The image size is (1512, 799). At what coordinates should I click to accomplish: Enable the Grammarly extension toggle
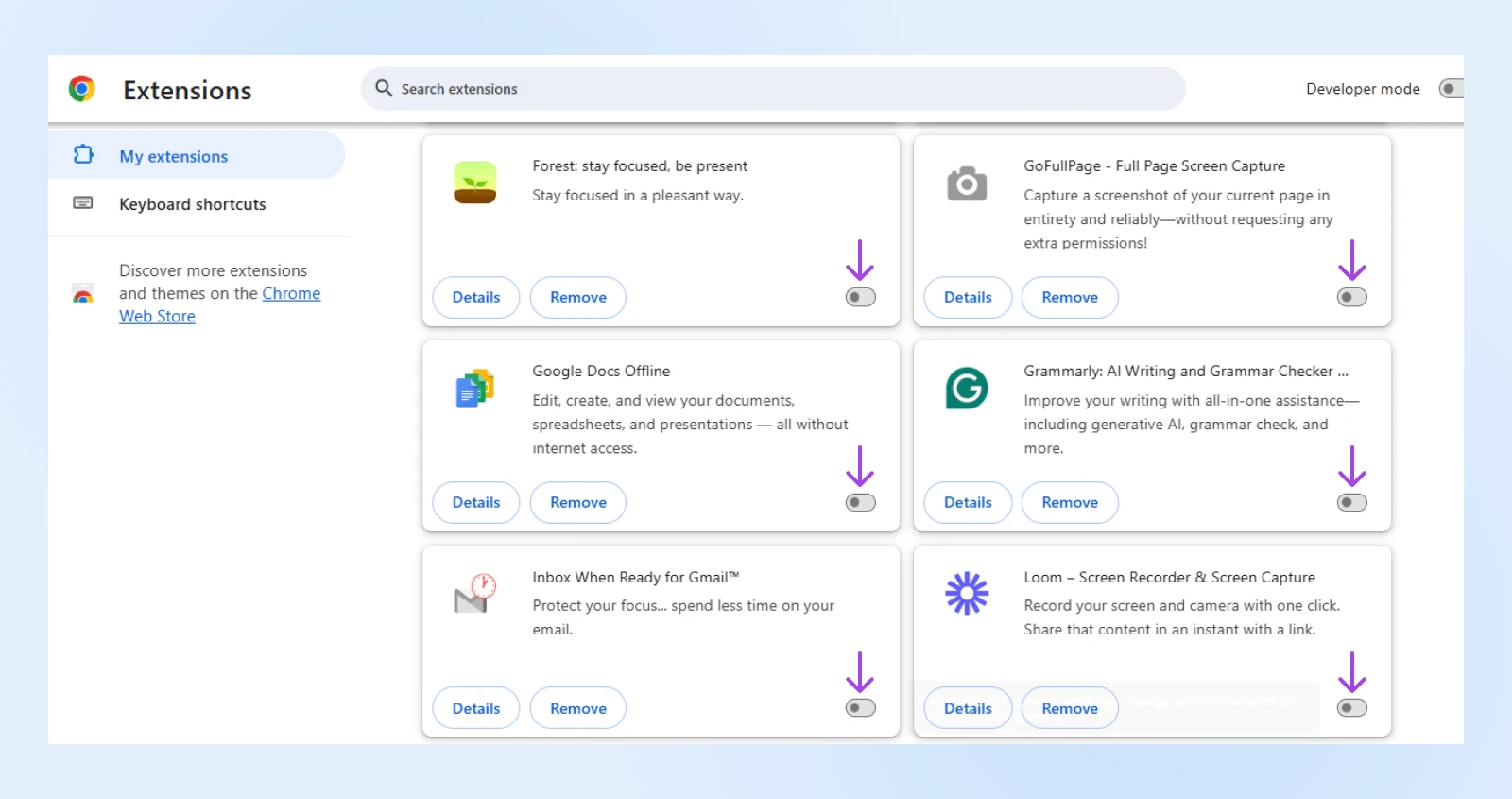1352,502
